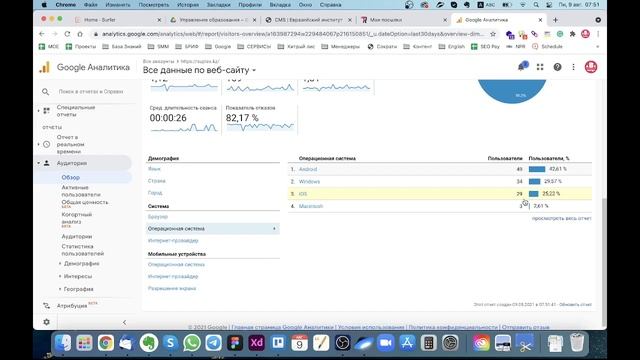
Task: Expand Отчет в реальном времени section
Action: [38, 144]
